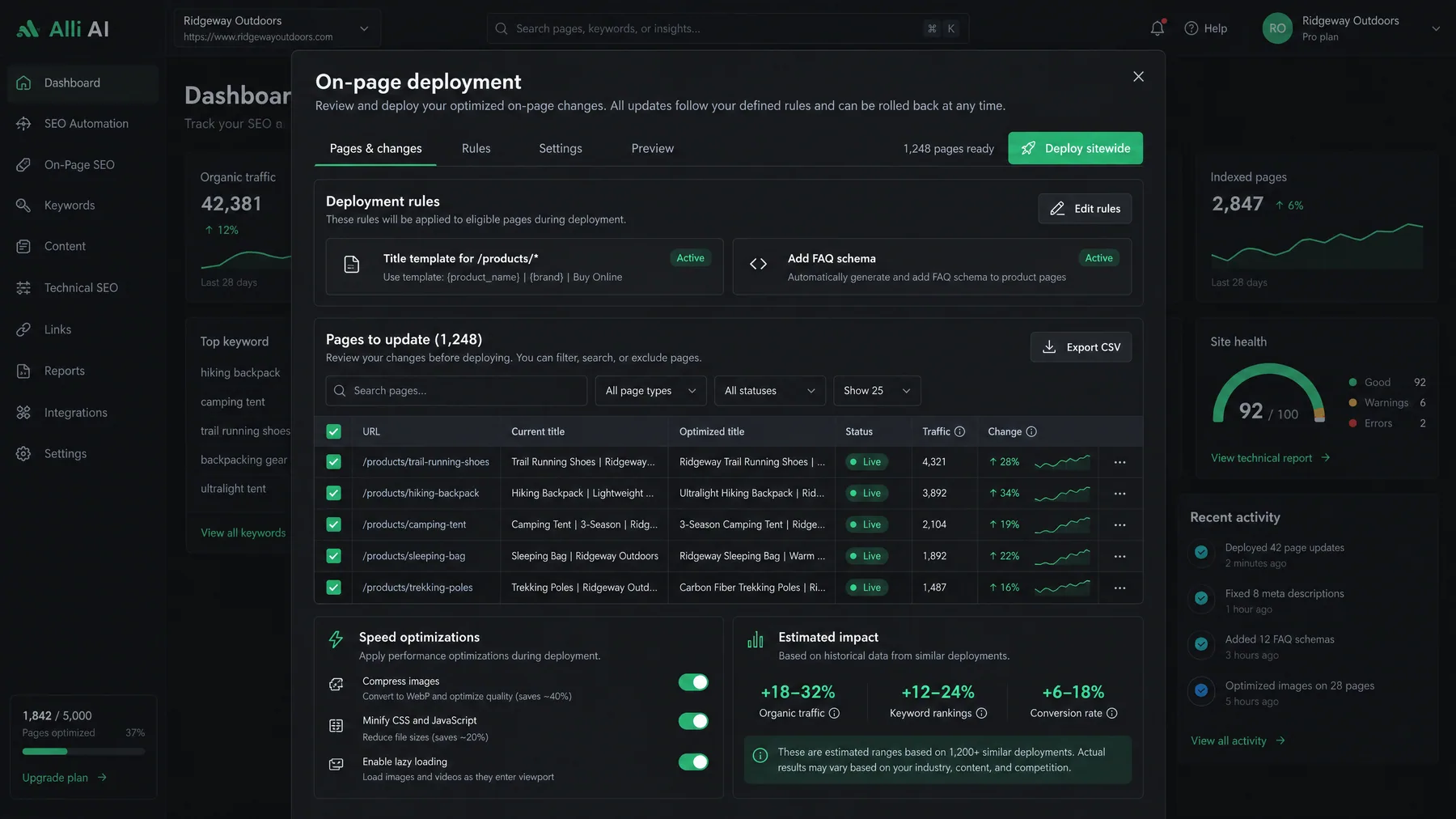Toggle the select-all header checkbox
Image resolution: width=1456 pixels, height=819 pixels.
(333, 432)
